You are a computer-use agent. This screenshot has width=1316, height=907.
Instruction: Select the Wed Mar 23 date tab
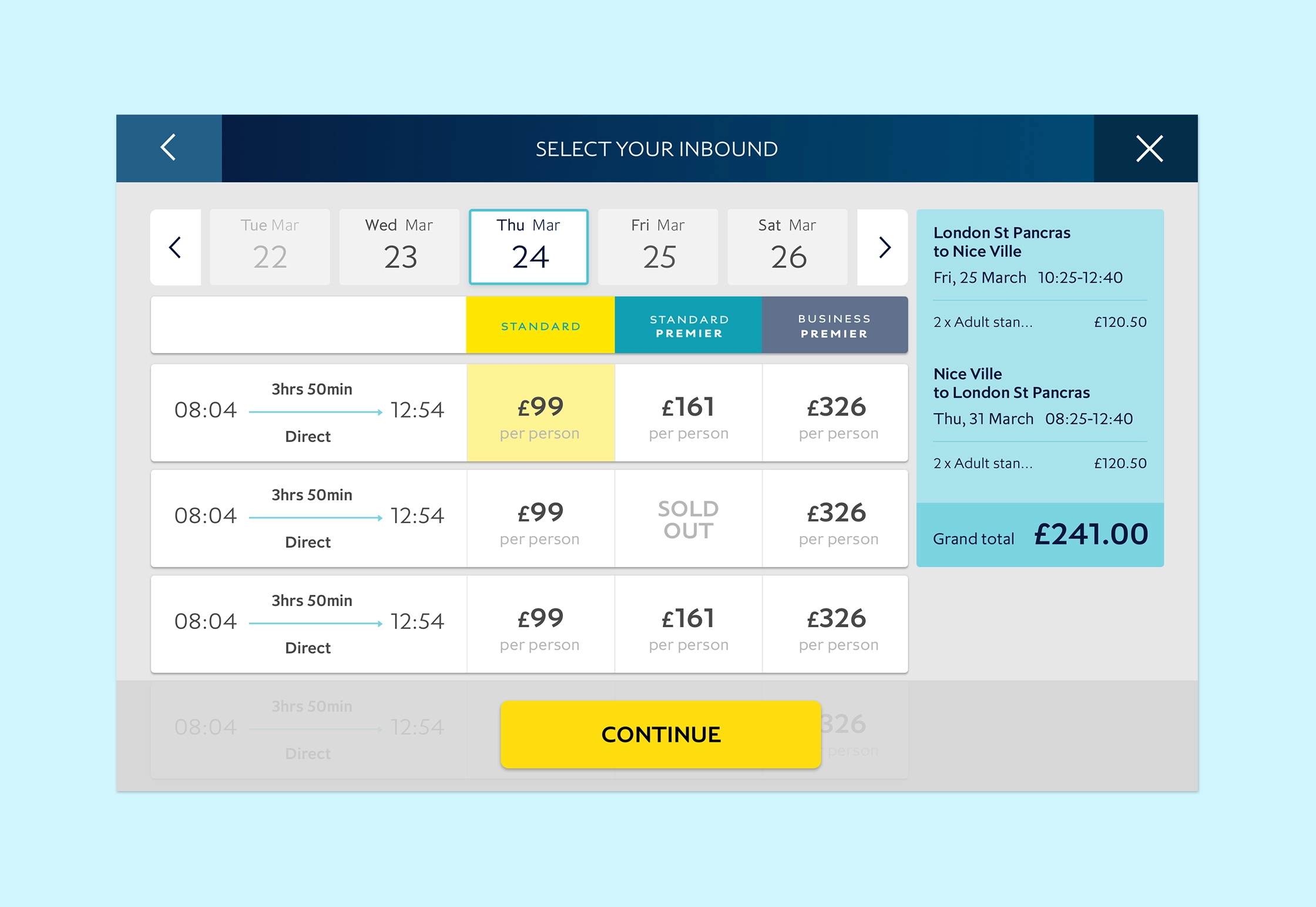point(399,247)
